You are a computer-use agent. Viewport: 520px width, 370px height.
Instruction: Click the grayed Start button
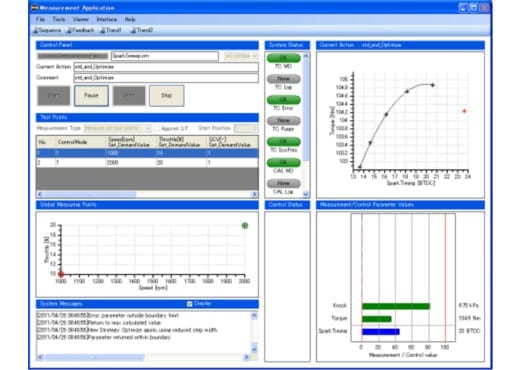pyautogui.click(x=54, y=96)
